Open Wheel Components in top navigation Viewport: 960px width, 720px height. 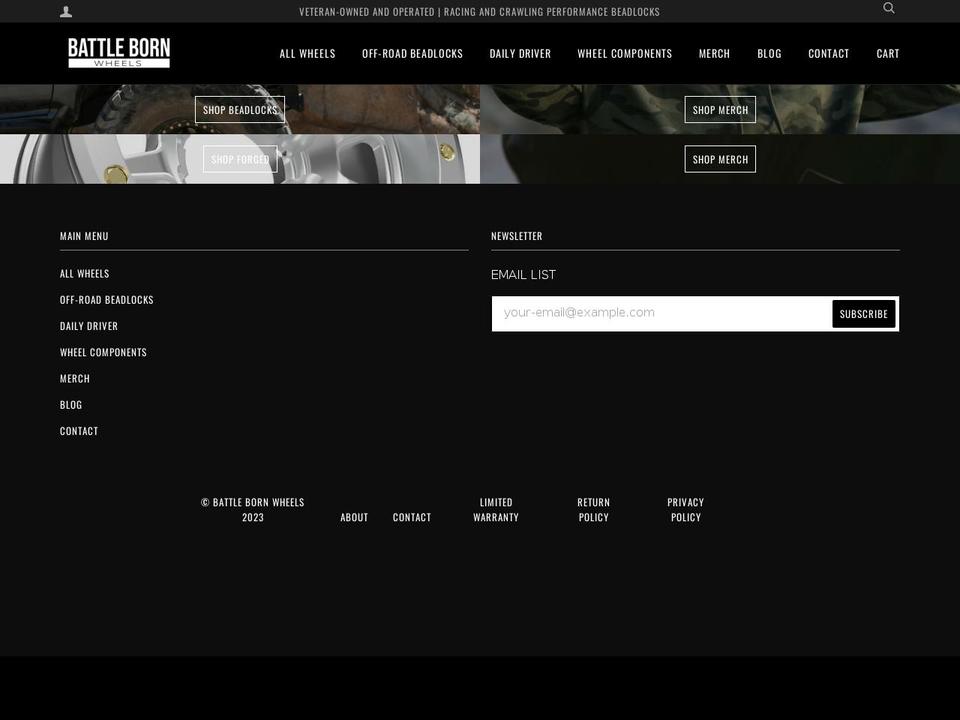[x=624, y=54]
